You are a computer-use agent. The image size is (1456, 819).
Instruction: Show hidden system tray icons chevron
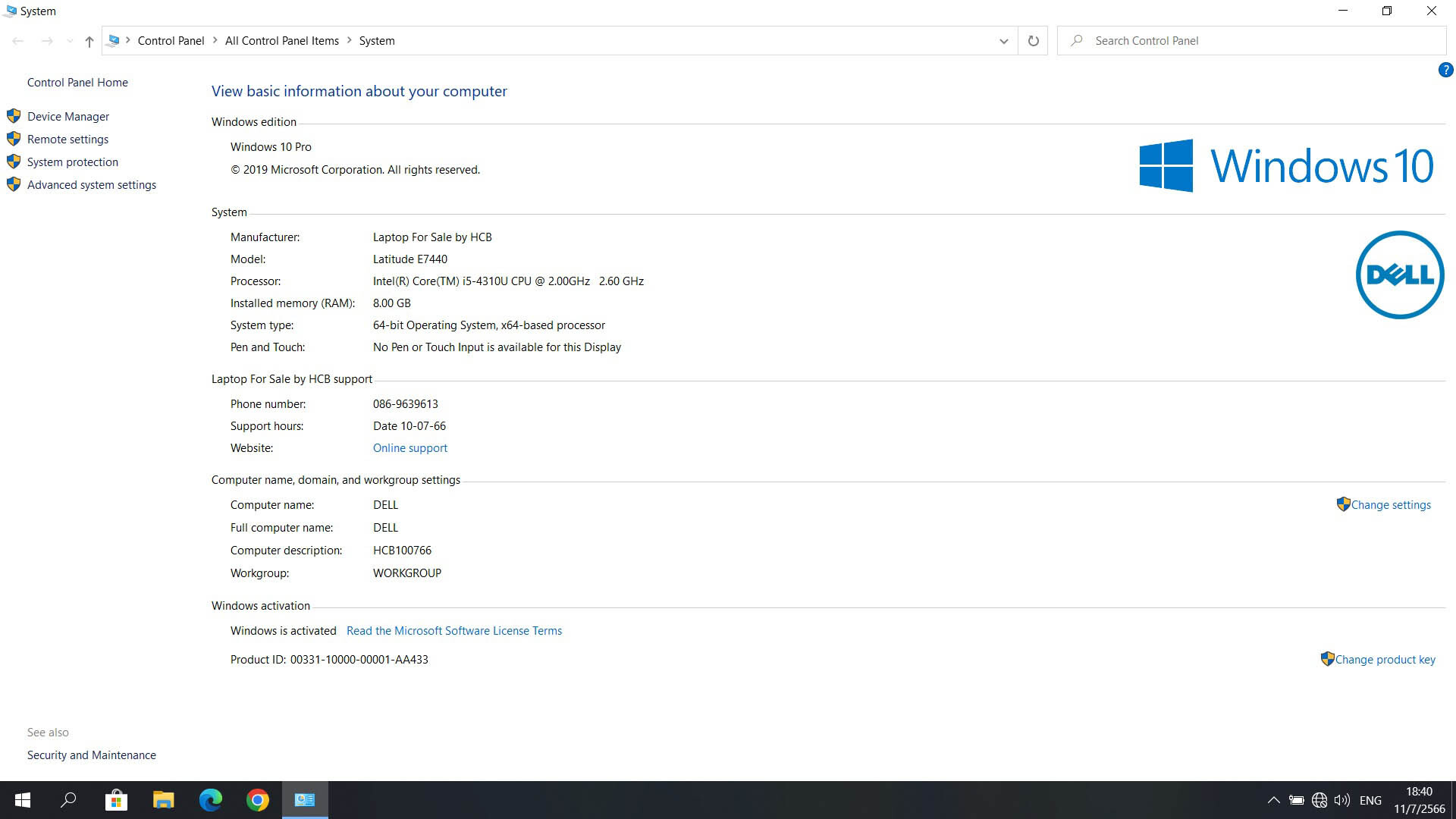1274,800
